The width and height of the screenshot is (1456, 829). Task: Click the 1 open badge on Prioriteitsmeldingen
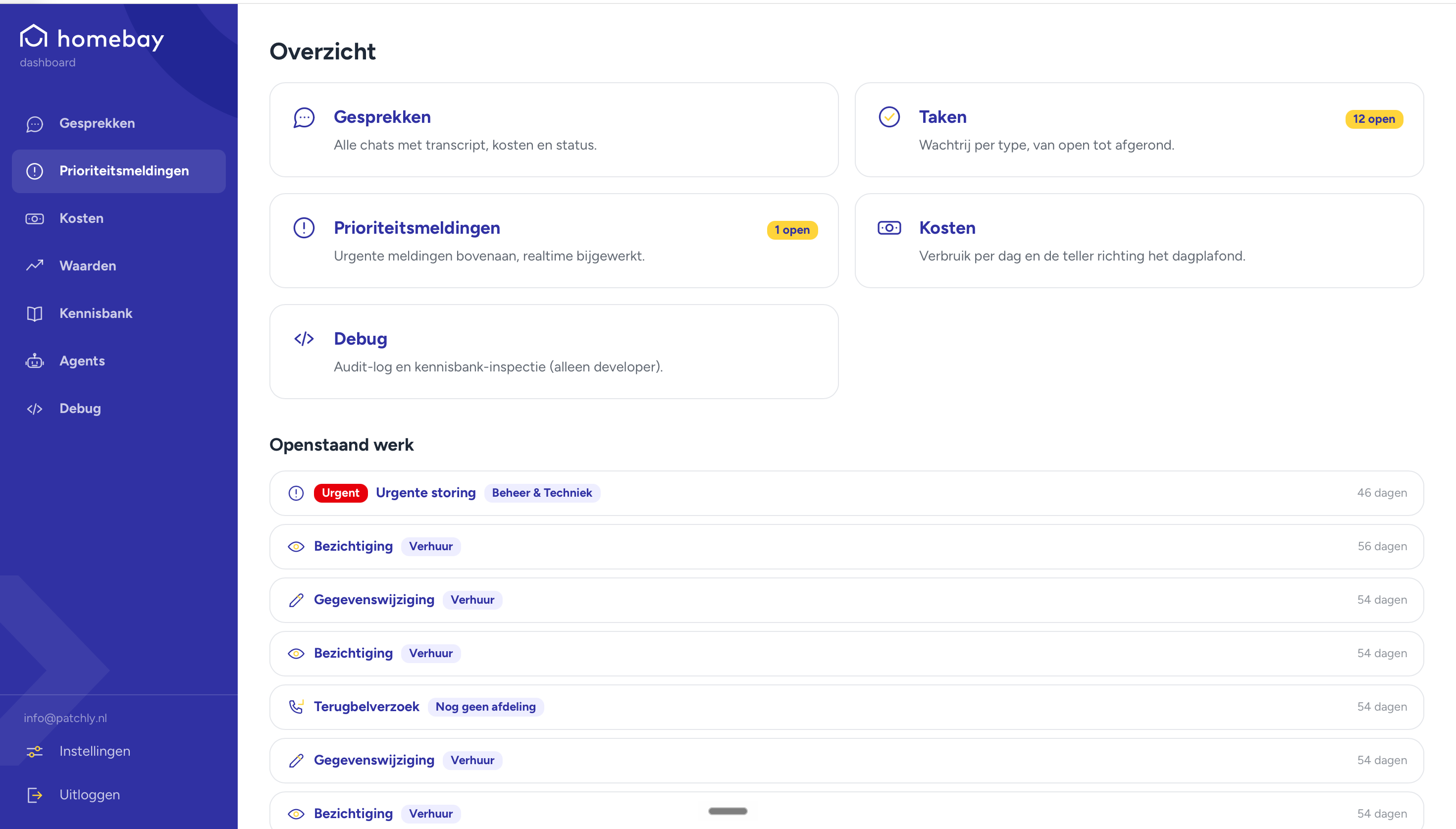coord(792,230)
